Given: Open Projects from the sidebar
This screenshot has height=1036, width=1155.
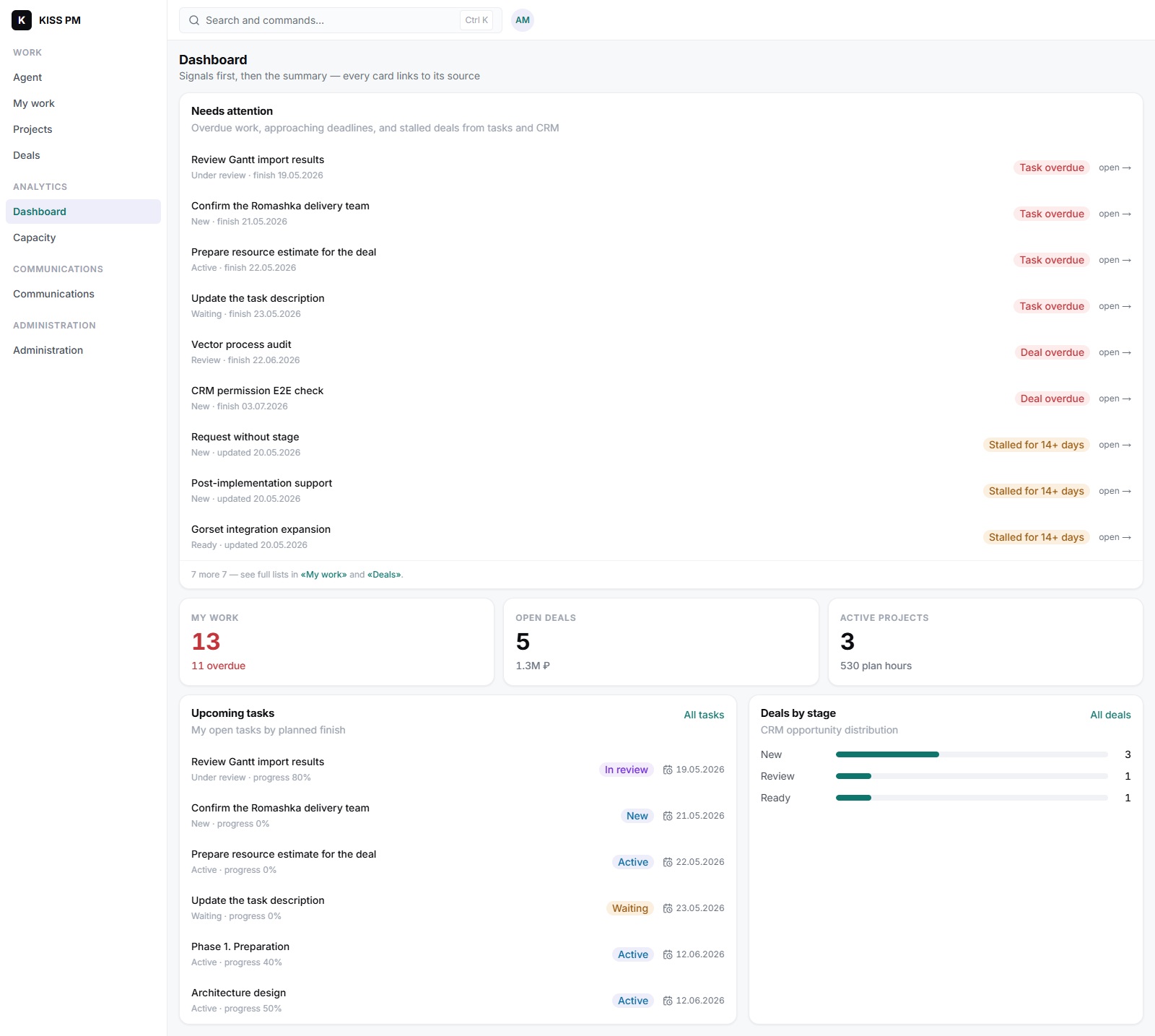Looking at the screenshot, I should point(83,129).
